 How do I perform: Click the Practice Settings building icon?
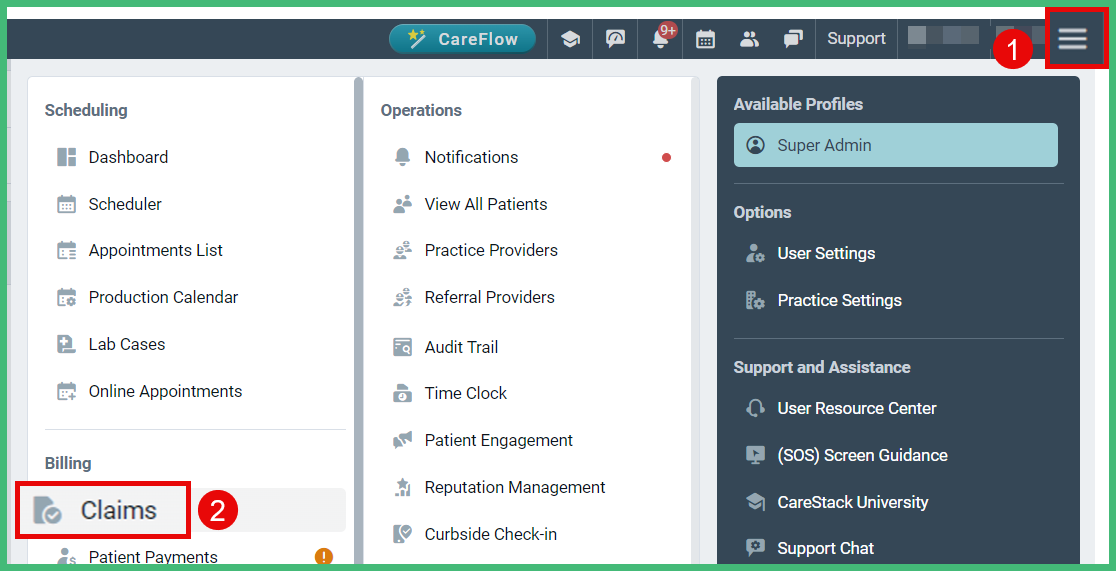coord(755,300)
